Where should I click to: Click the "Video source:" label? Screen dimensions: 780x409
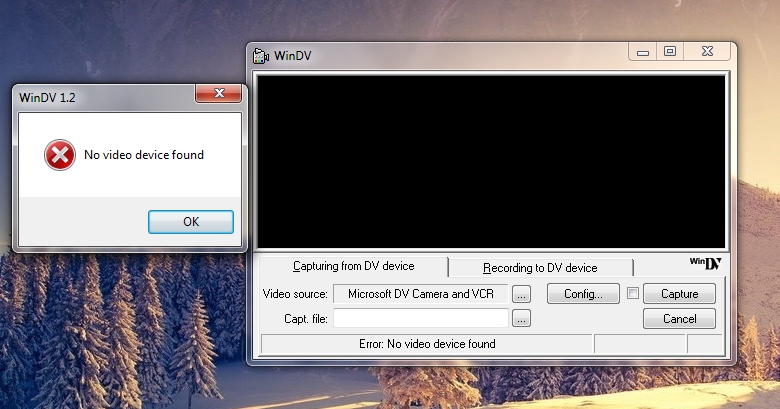(295, 294)
